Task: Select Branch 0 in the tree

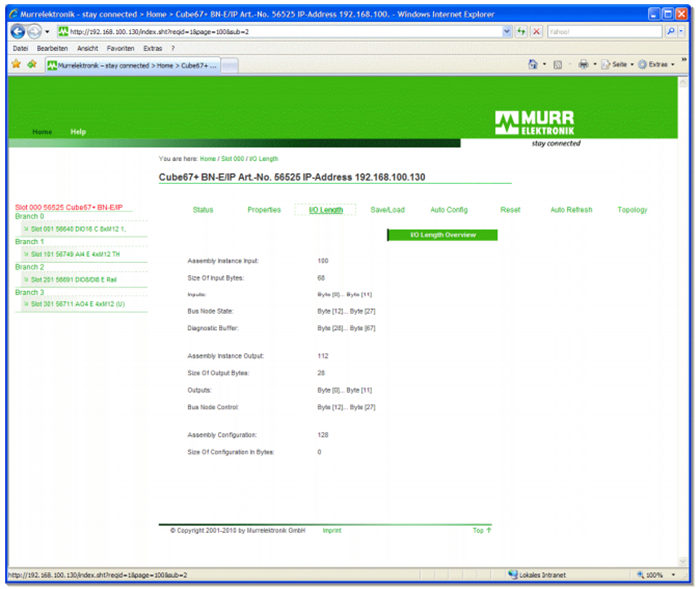Action: tap(29, 216)
